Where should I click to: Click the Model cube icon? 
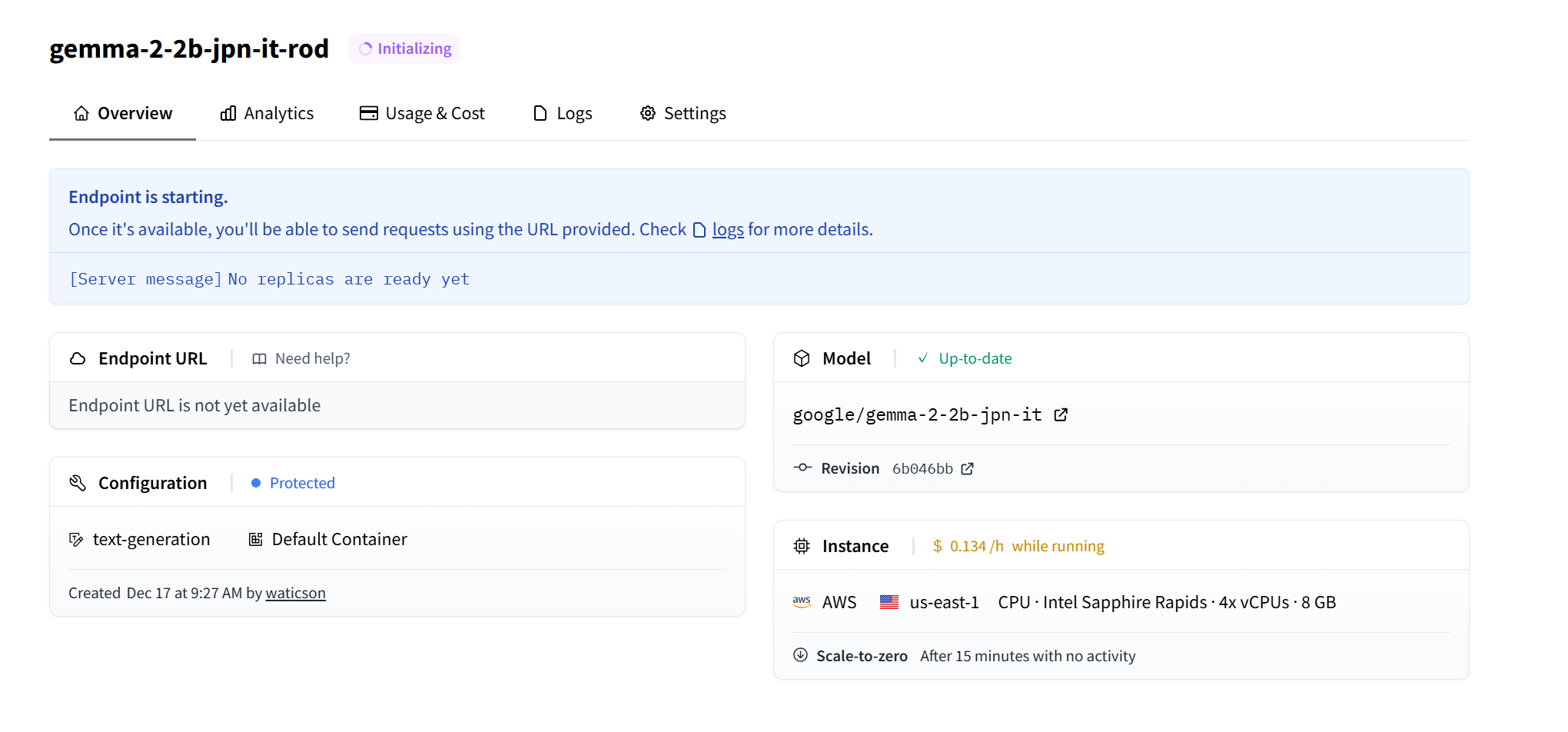(802, 359)
